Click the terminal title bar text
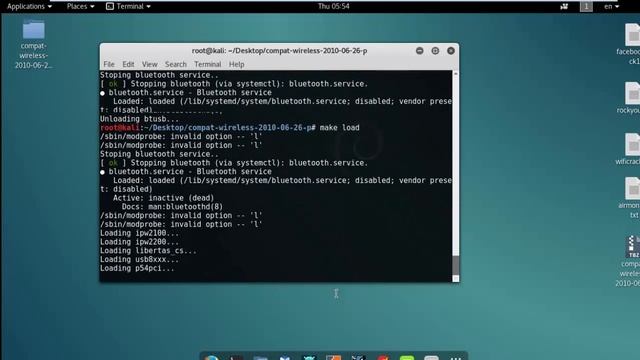The height and width of the screenshot is (360, 640). (280, 51)
